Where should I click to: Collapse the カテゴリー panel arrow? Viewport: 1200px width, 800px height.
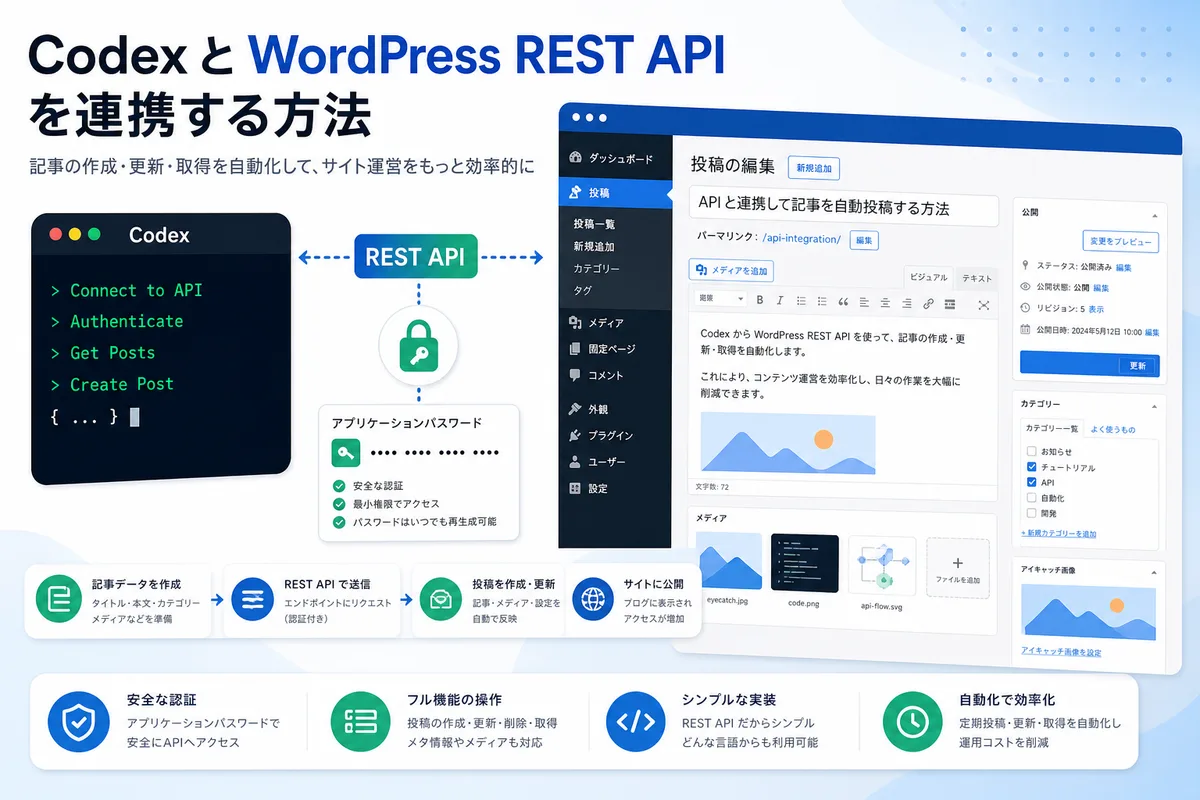coord(1153,406)
